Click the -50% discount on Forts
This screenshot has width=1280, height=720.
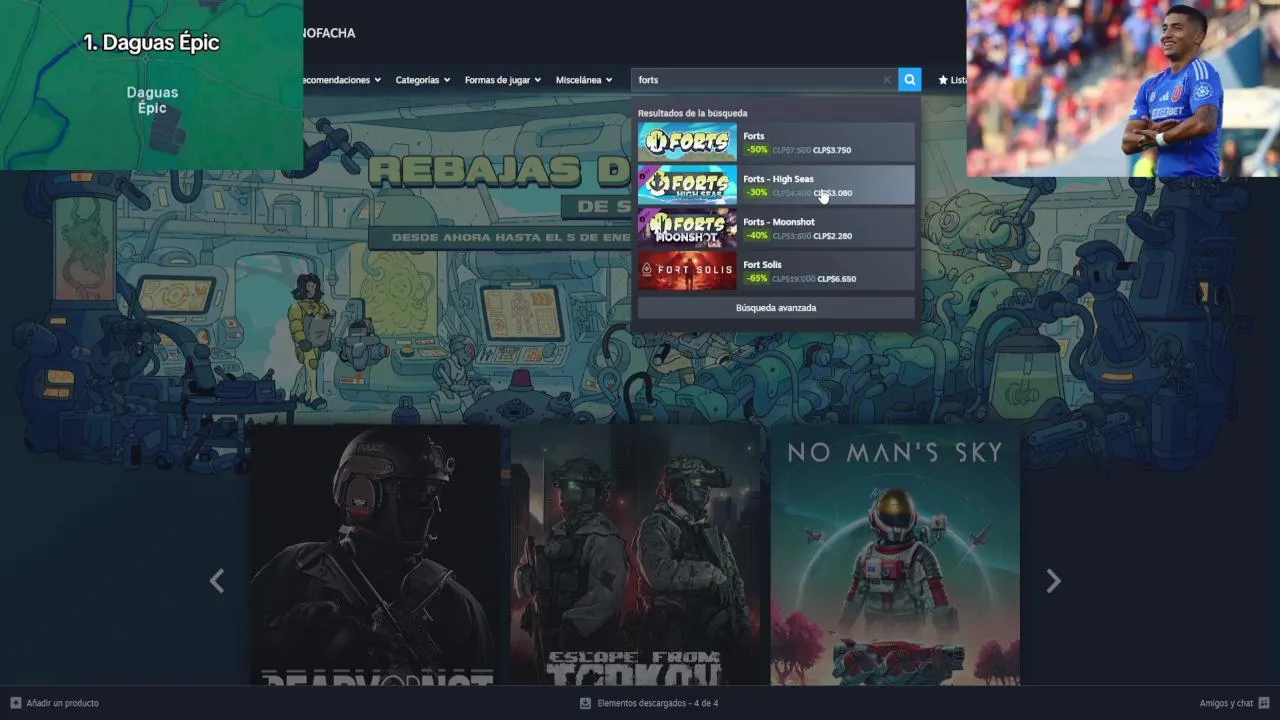757,150
